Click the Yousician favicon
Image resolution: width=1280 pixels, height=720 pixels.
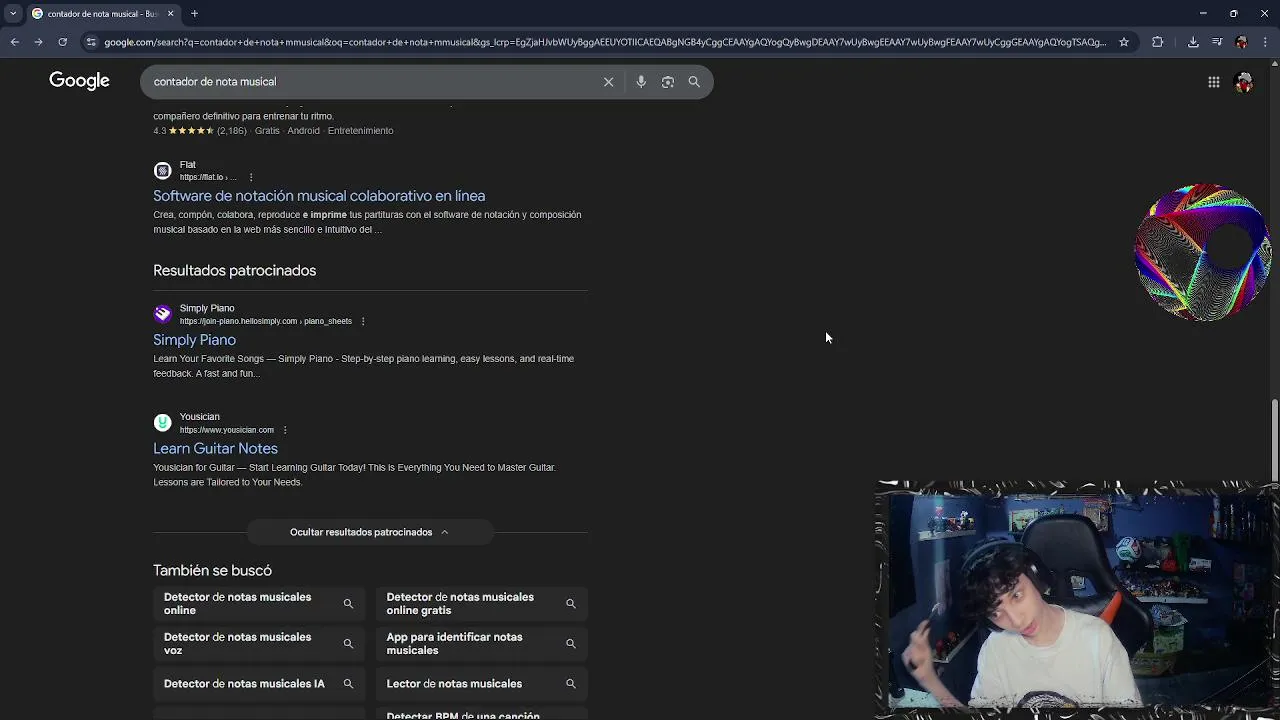163,423
